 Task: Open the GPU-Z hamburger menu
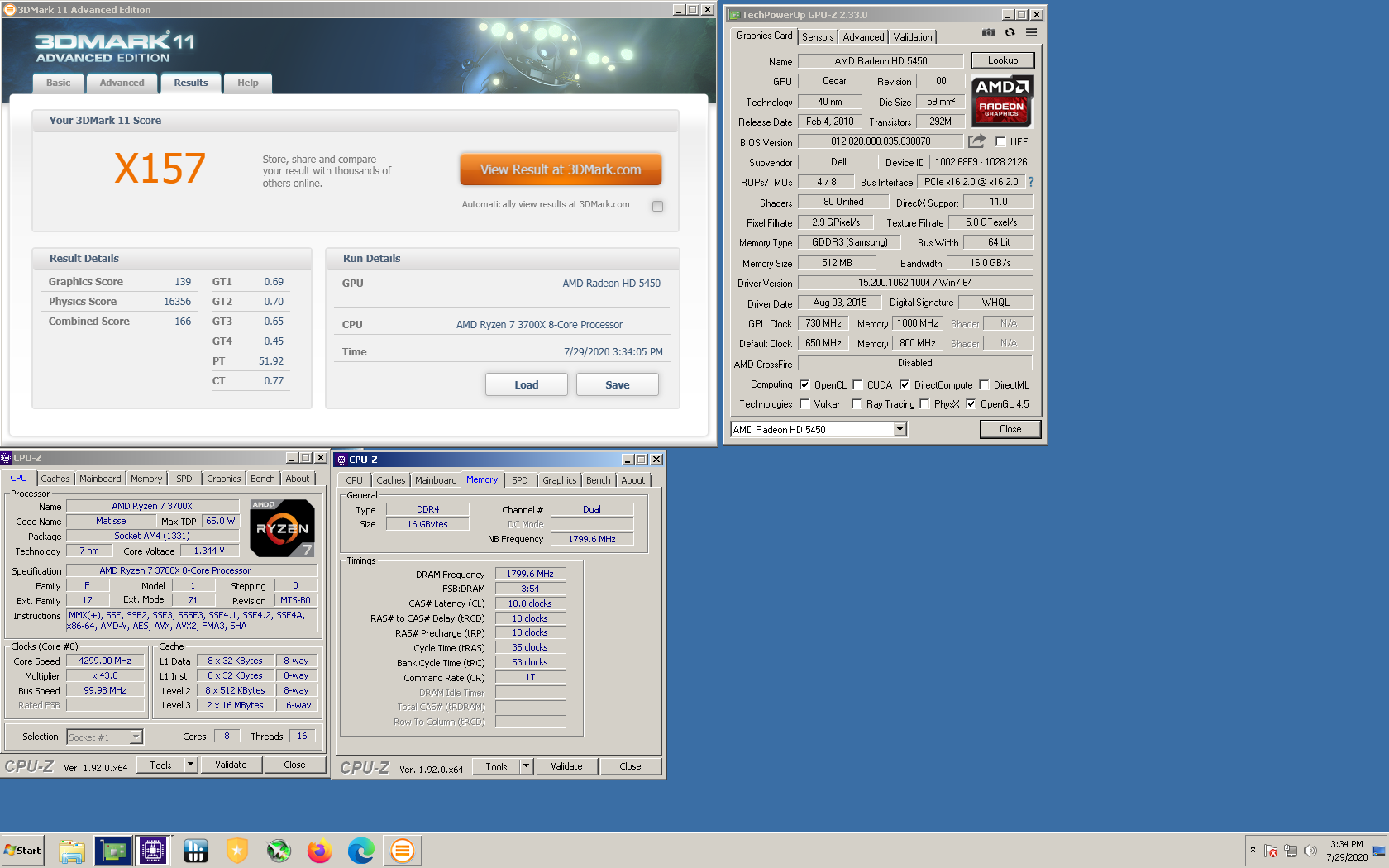1031,33
